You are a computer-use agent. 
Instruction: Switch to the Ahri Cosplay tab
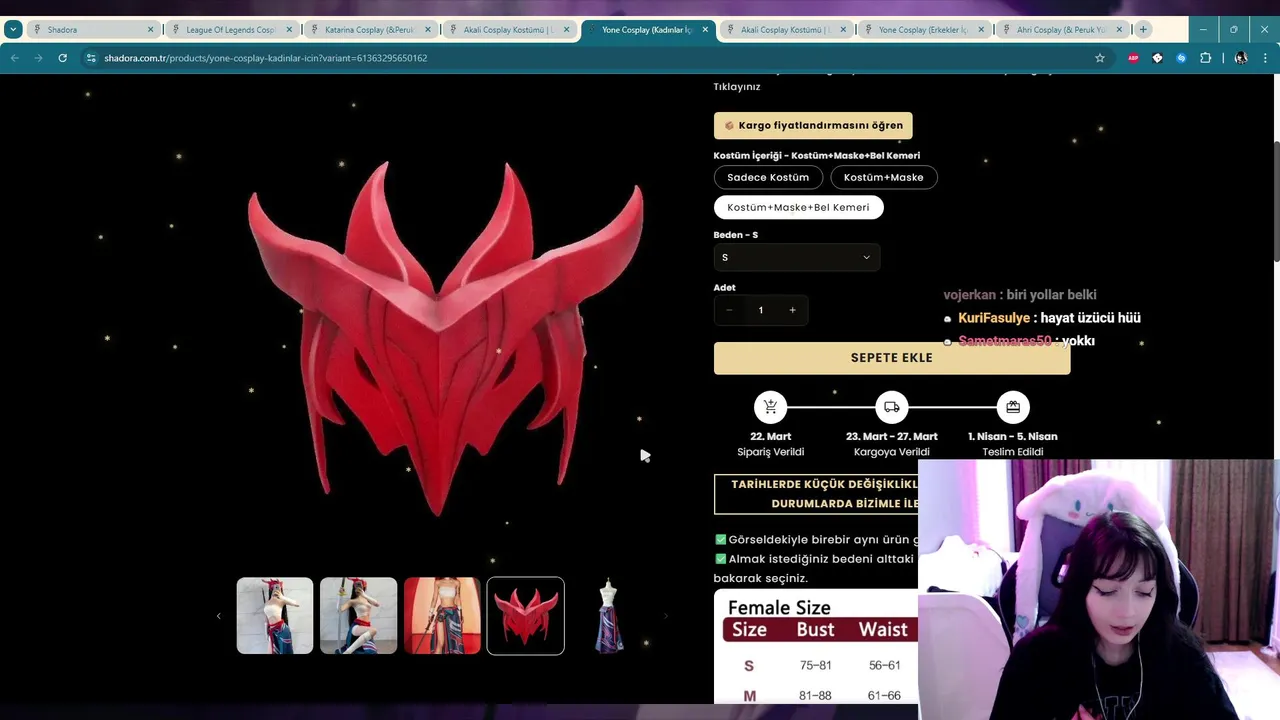click(x=1061, y=30)
